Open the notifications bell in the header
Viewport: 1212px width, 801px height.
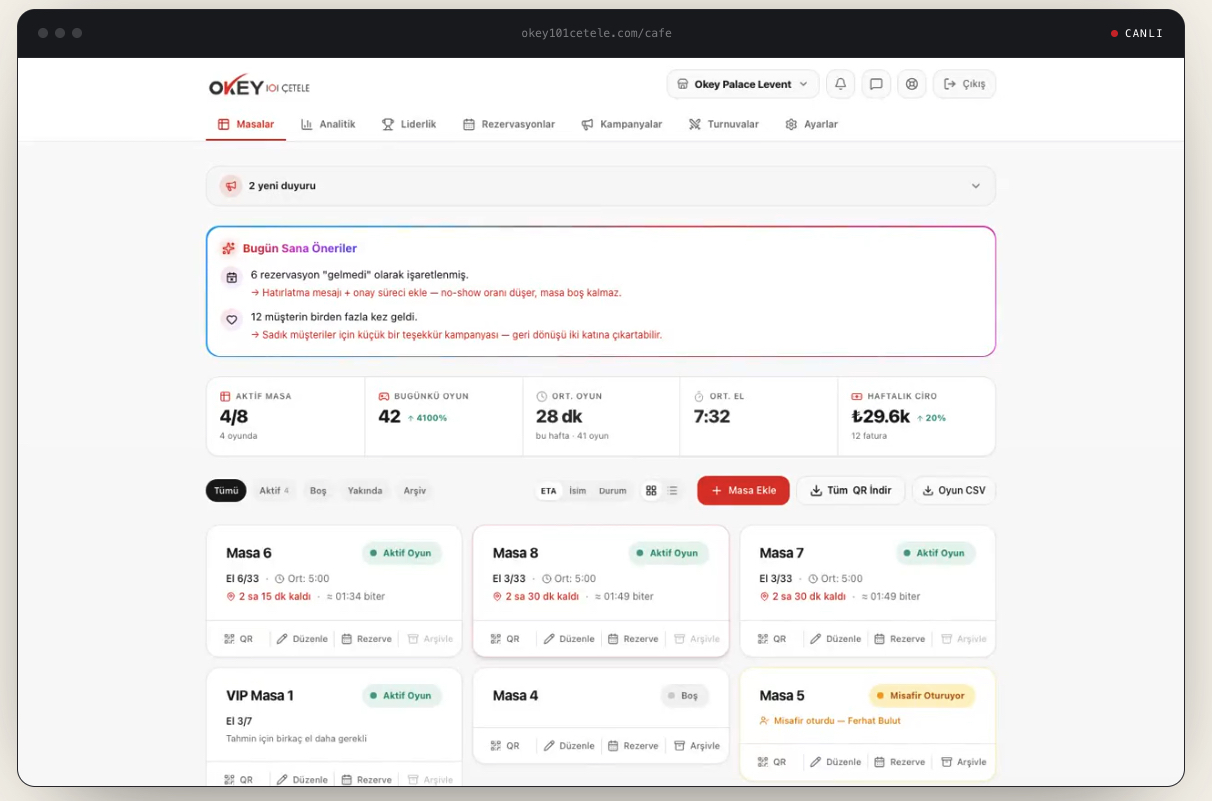click(x=840, y=84)
